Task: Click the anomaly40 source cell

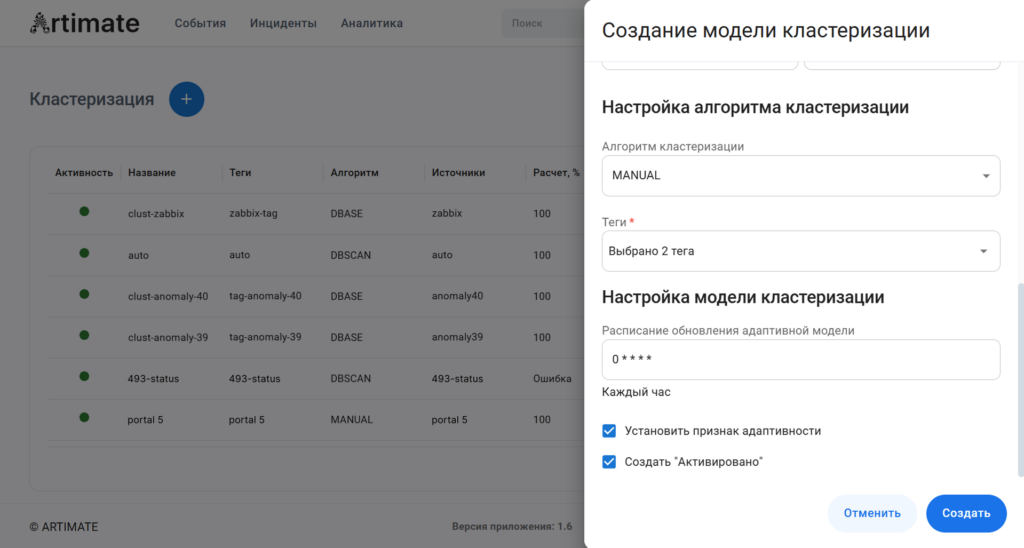Action: pyautogui.click(x=457, y=297)
